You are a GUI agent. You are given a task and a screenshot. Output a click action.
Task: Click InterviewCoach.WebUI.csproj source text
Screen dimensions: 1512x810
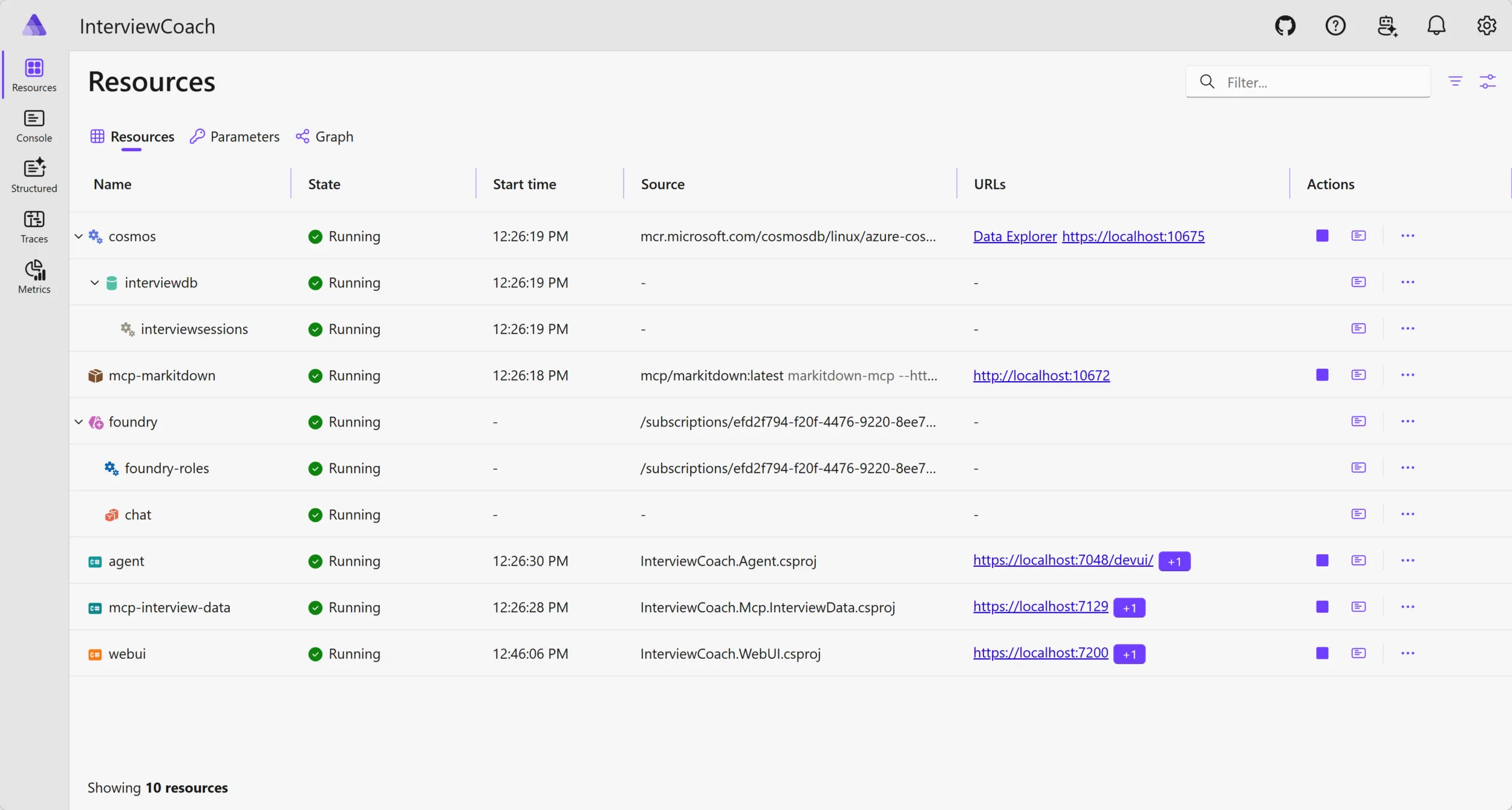tap(730, 654)
